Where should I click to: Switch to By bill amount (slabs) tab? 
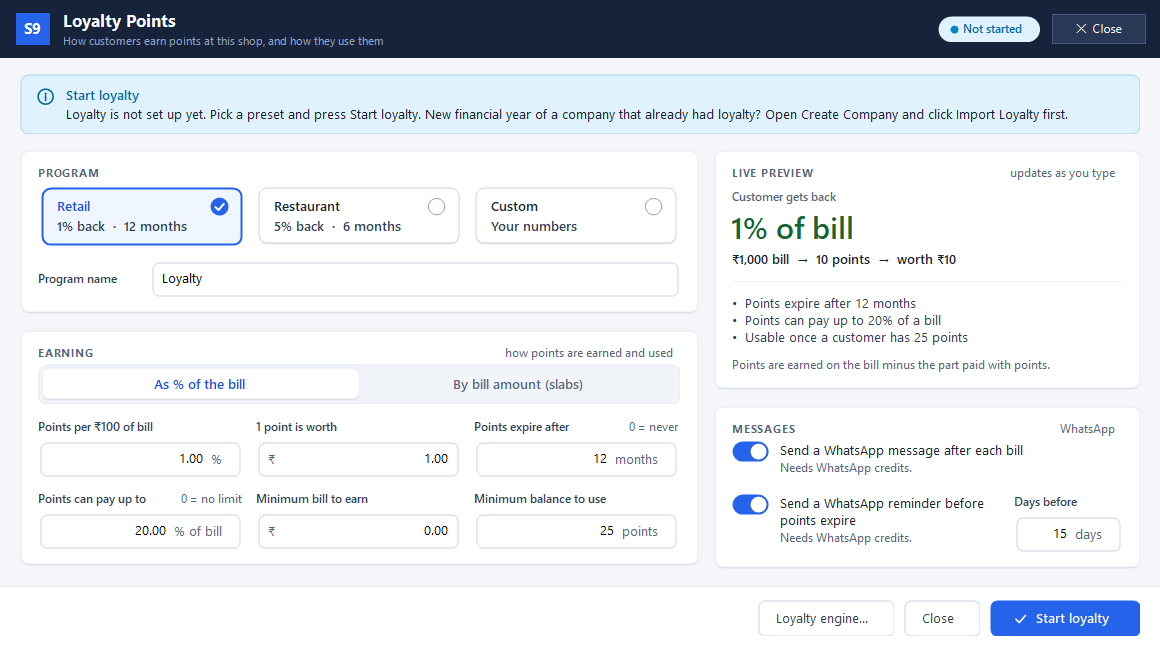518,385
